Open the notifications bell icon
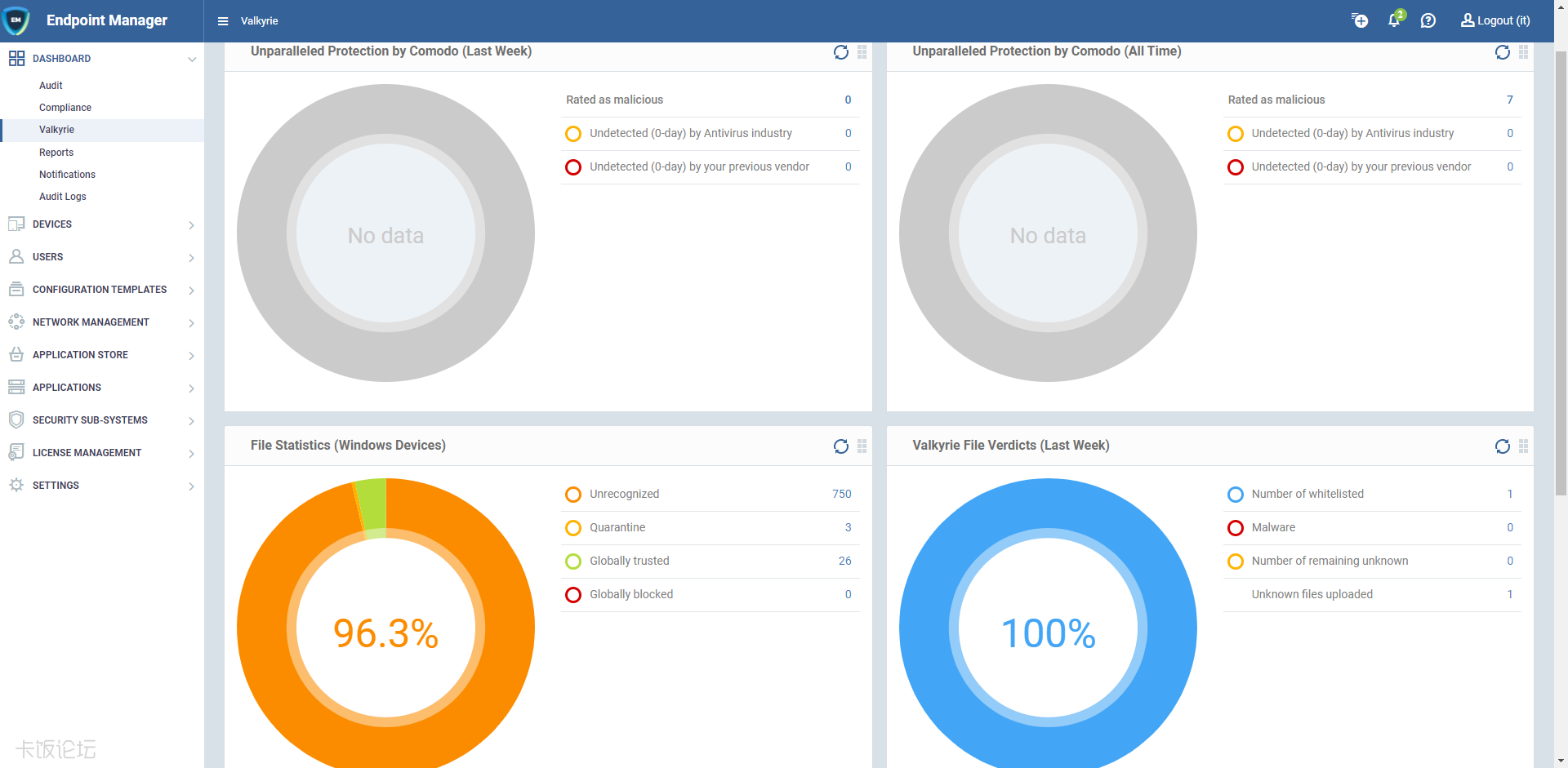Viewport: 1568px width, 768px height. (x=1394, y=20)
